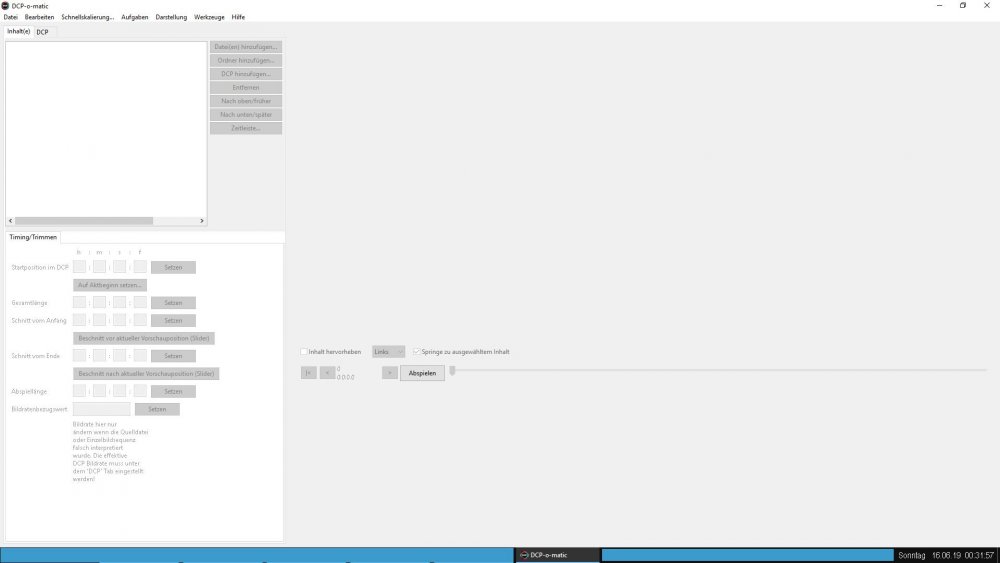Click the Bildratenbezugswert input field
The width and height of the screenshot is (1000, 563).
click(x=101, y=409)
